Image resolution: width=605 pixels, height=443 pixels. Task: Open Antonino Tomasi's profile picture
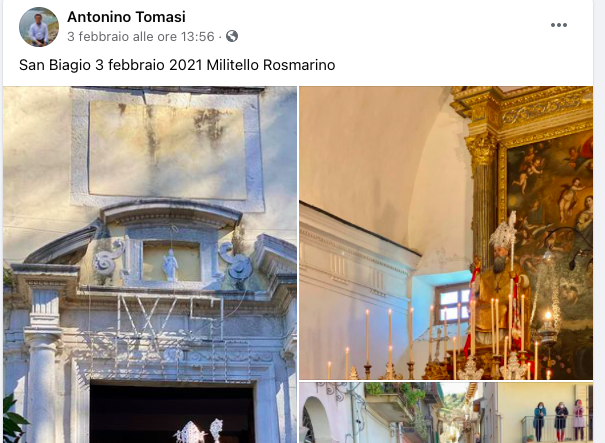tap(39, 27)
